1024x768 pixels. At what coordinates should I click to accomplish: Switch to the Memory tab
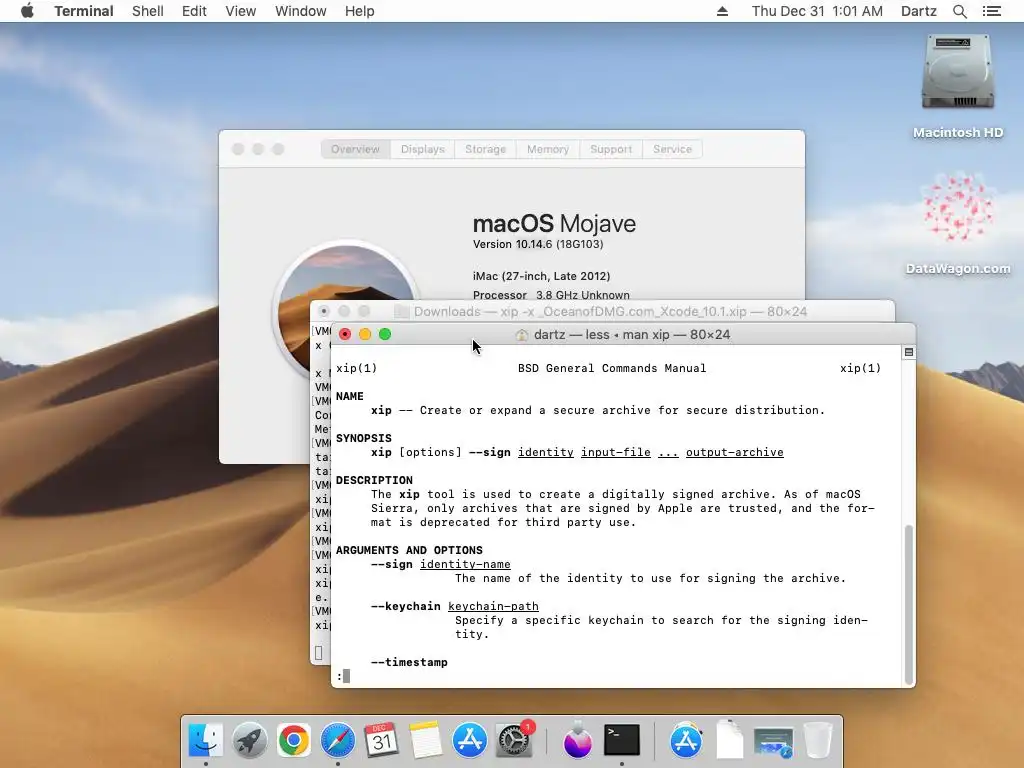(x=547, y=149)
